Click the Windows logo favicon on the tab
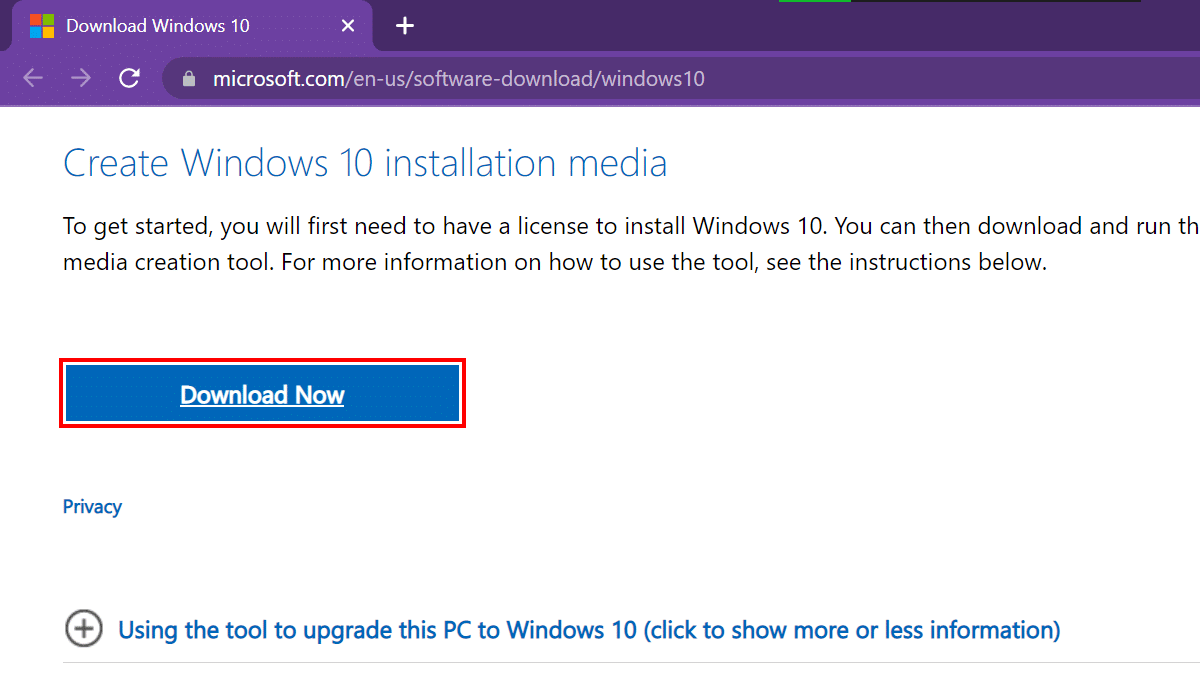The width and height of the screenshot is (1200, 675). coord(40,25)
